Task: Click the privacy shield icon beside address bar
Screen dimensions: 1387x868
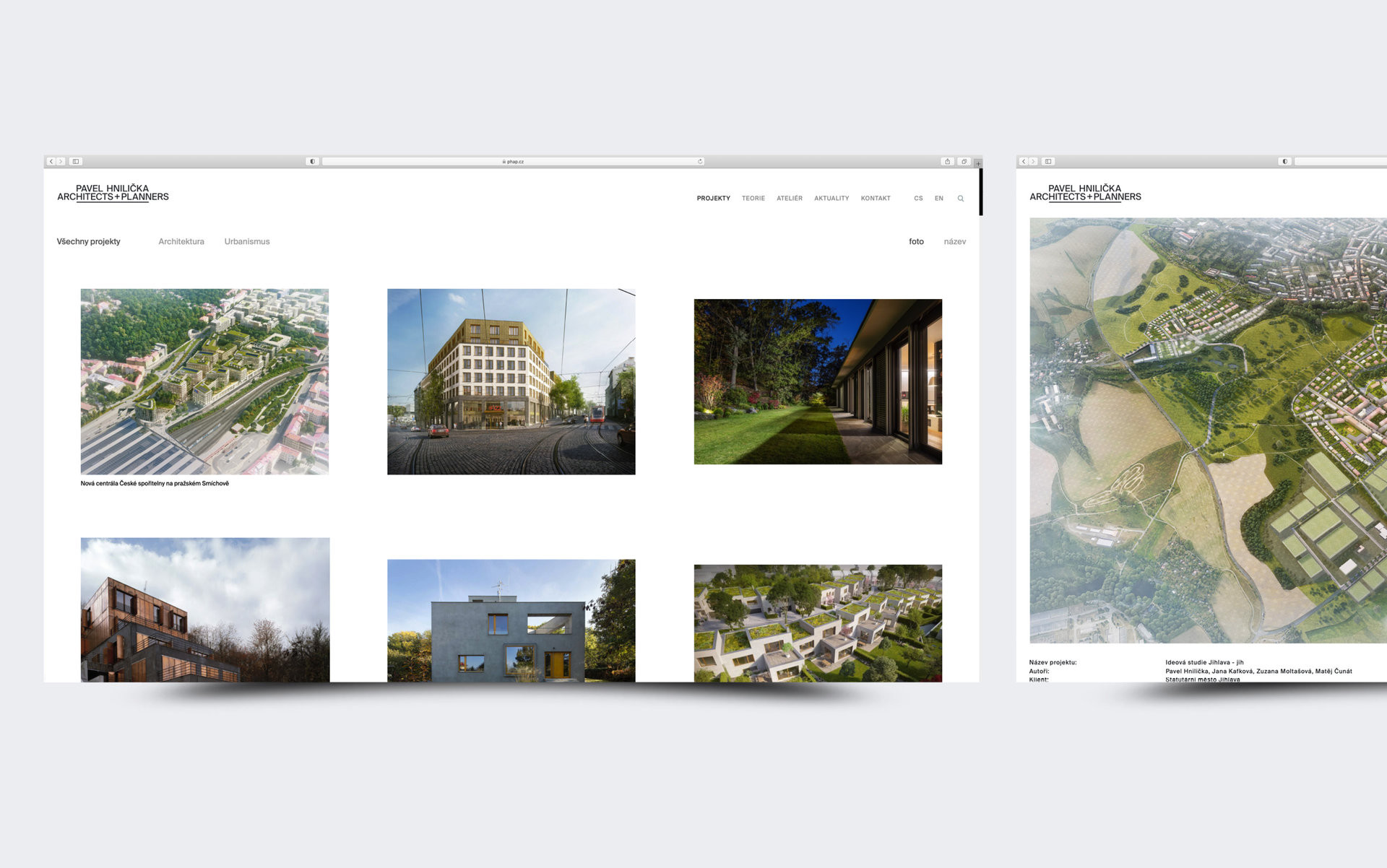Action: pos(312,162)
